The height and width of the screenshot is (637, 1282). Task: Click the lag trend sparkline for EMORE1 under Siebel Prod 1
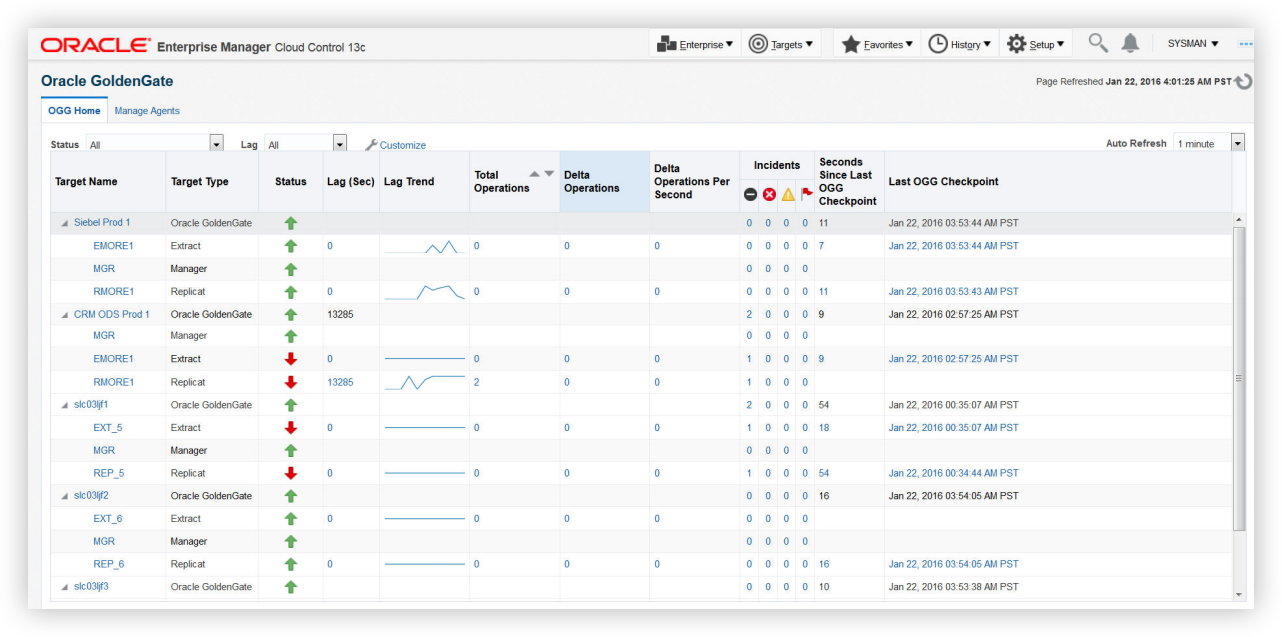pyautogui.click(x=425, y=246)
